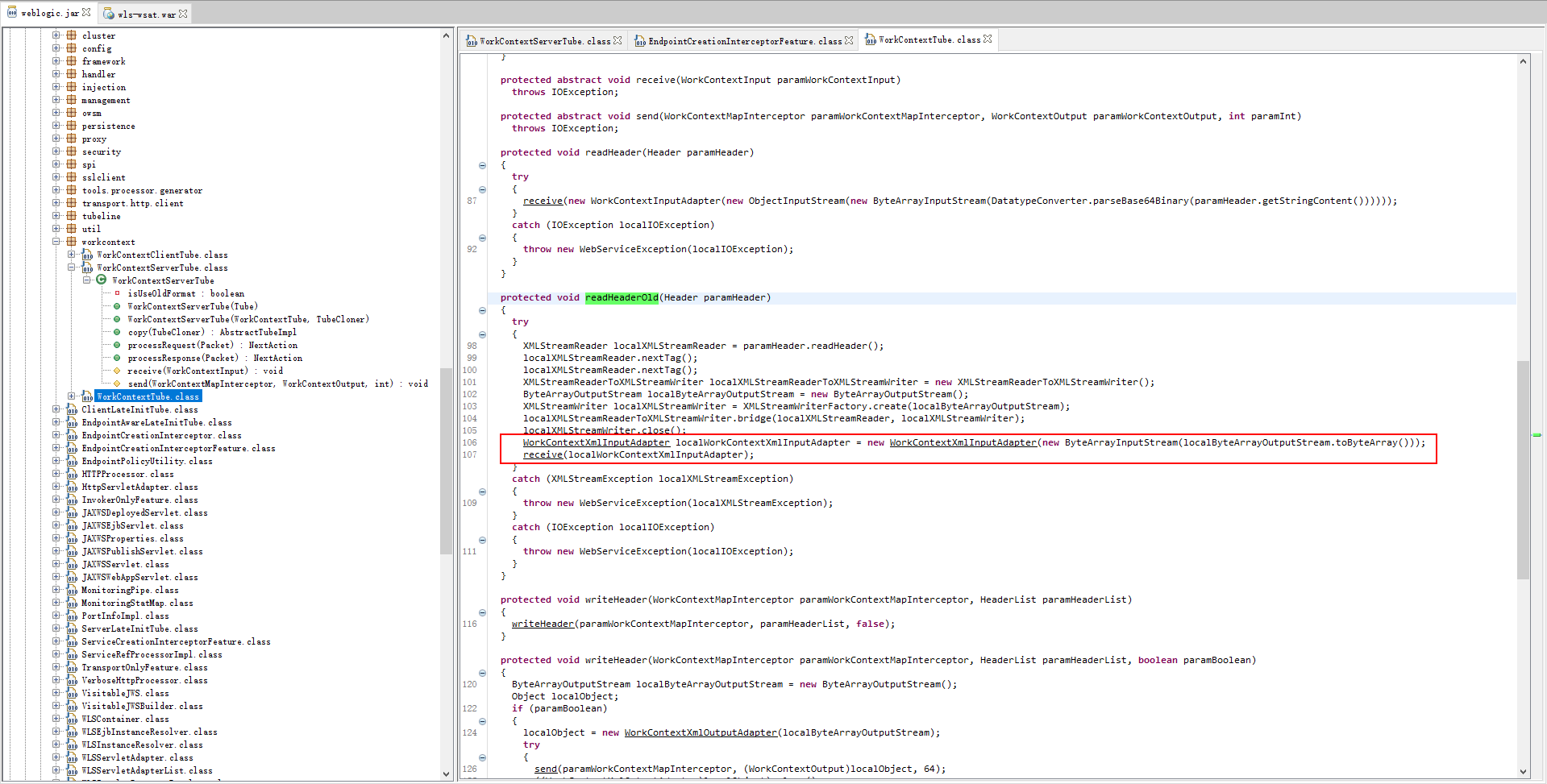Click the JAXWSServlet.class file icon

72,564
